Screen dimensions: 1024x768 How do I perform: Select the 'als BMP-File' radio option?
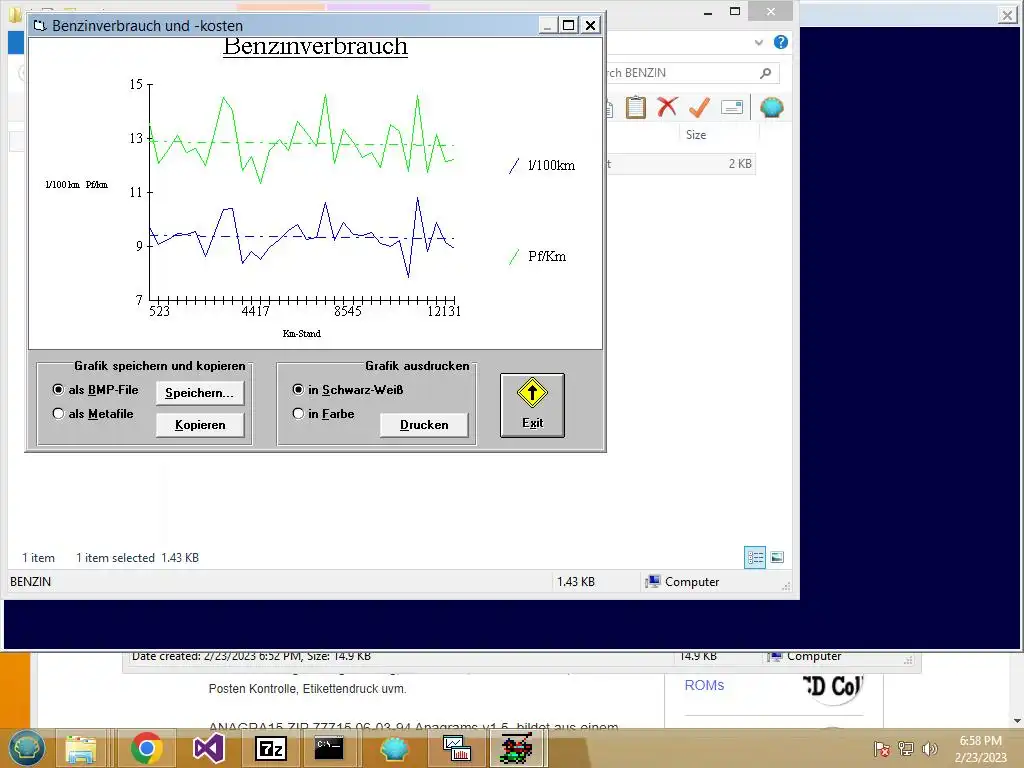pos(95,390)
